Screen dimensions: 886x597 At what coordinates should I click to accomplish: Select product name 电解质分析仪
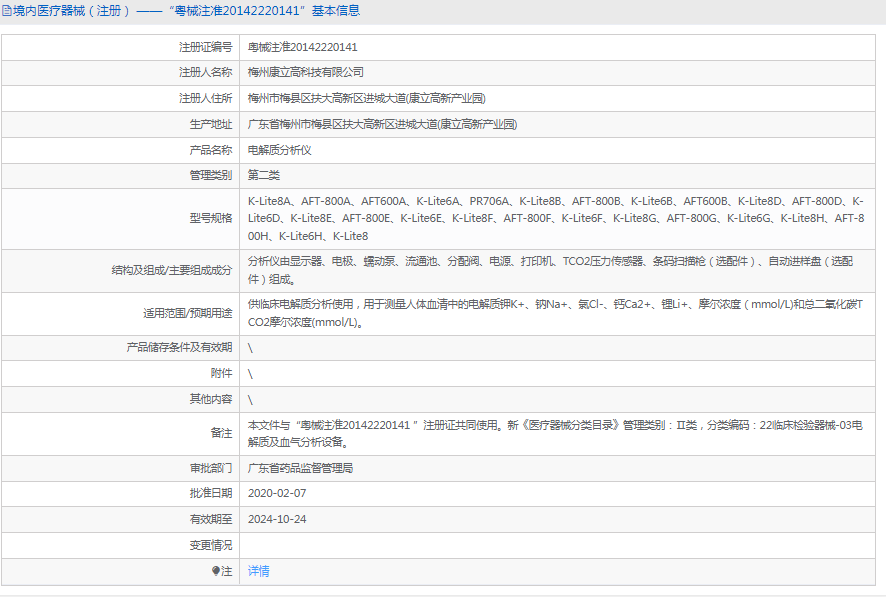279,150
